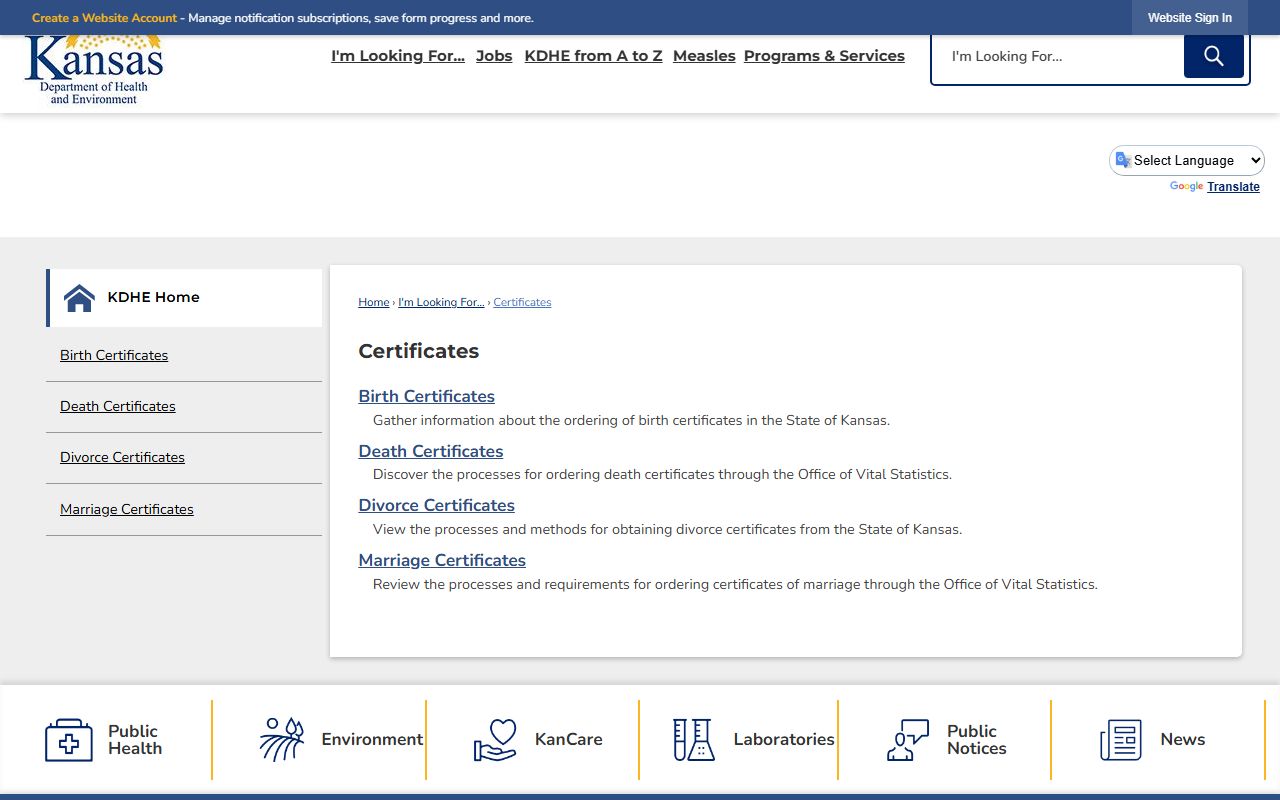Image resolution: width=1280 pixels, height=800 pixels.
Task: Click the Translate link under the language selector
Action: click(1233, 187)
